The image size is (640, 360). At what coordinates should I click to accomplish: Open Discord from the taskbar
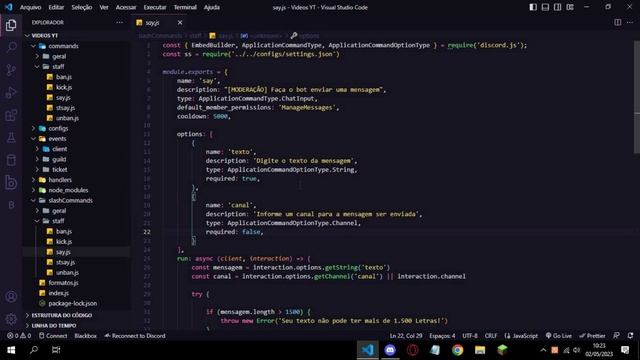point(390,350)
